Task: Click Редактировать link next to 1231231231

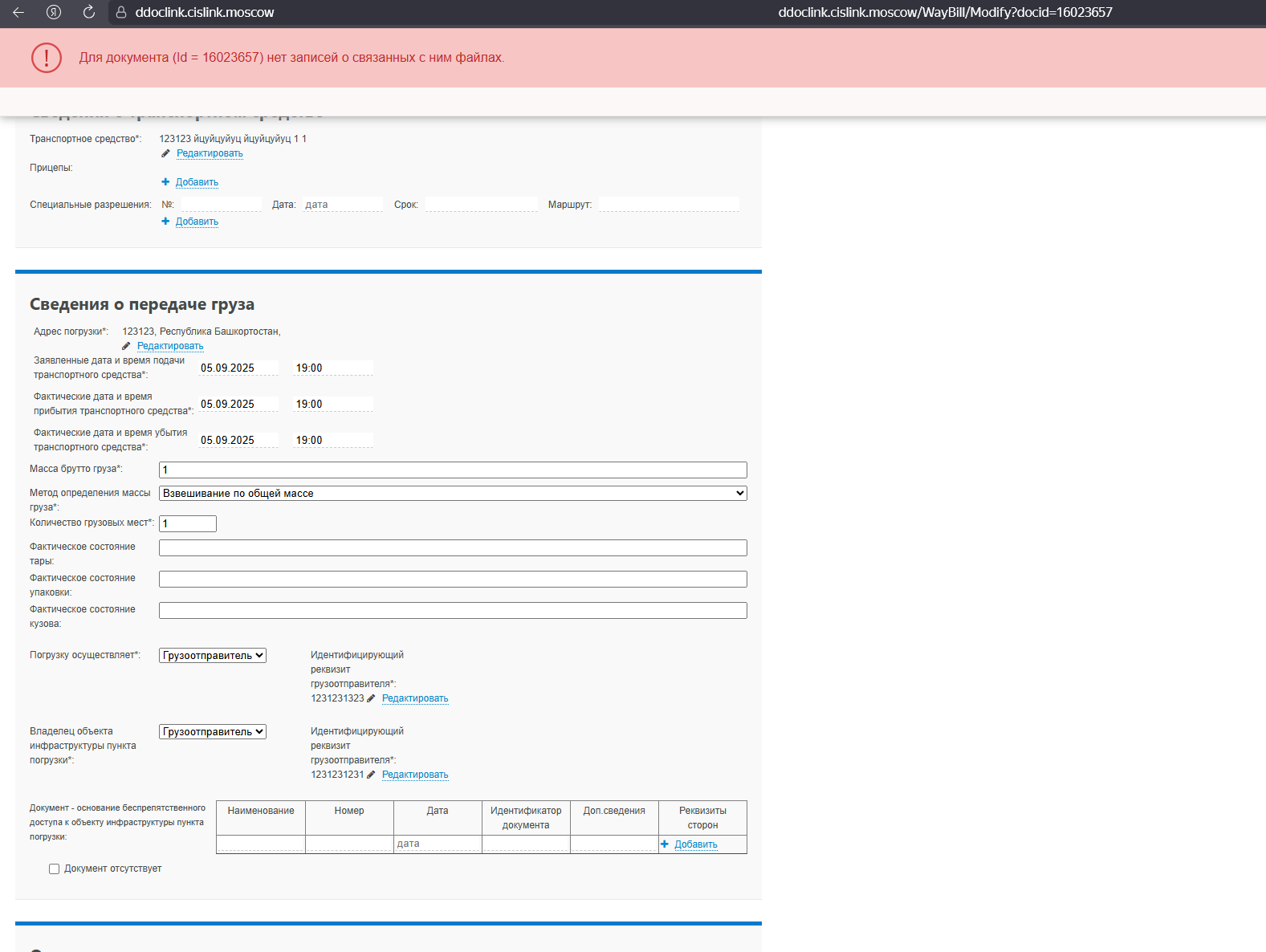Action: (415, 775)
